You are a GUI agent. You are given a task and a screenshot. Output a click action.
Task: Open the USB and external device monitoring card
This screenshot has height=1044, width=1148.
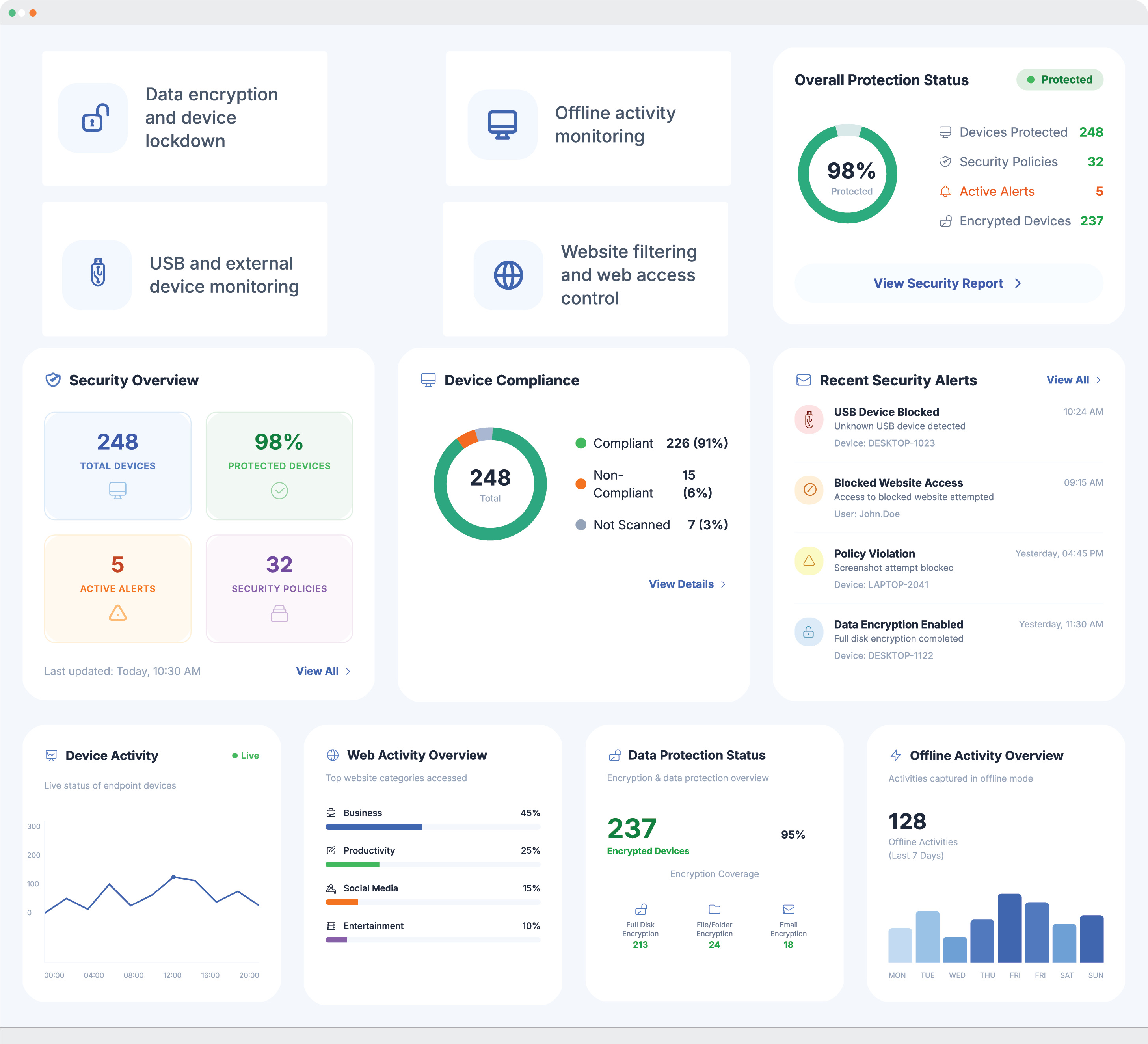pos(184,268)
